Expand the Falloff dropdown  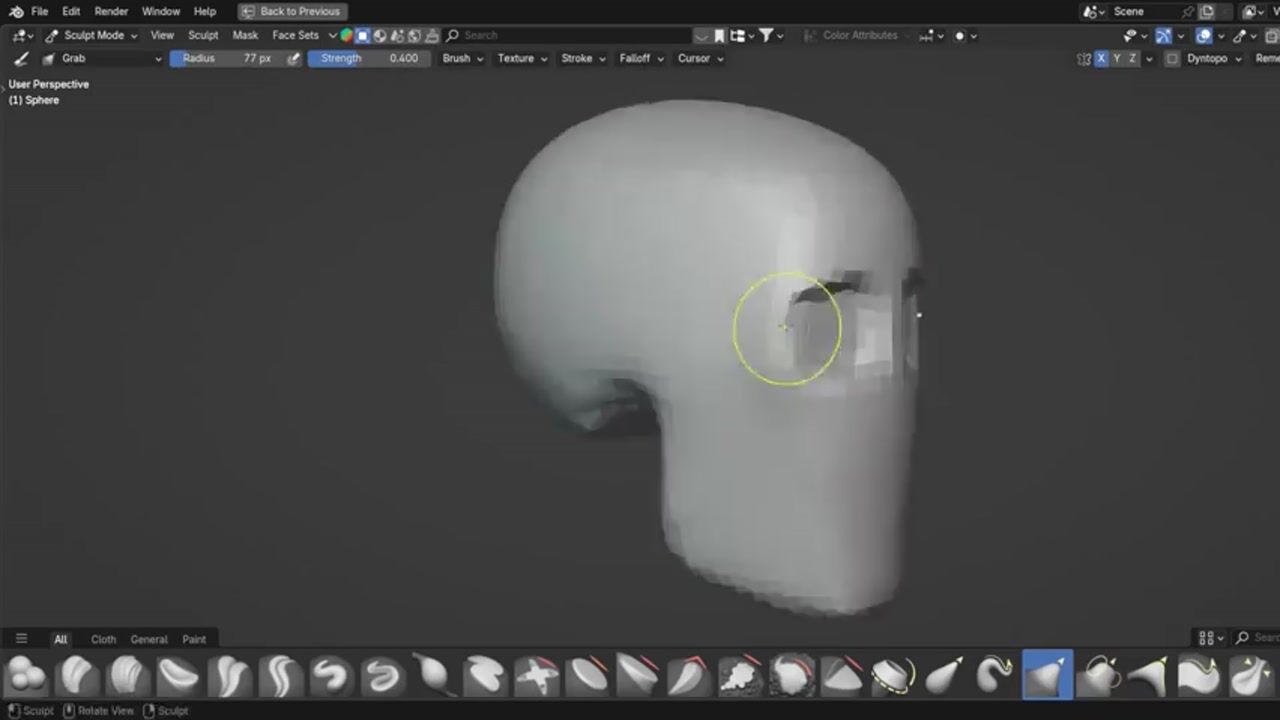tap(641, 58)
